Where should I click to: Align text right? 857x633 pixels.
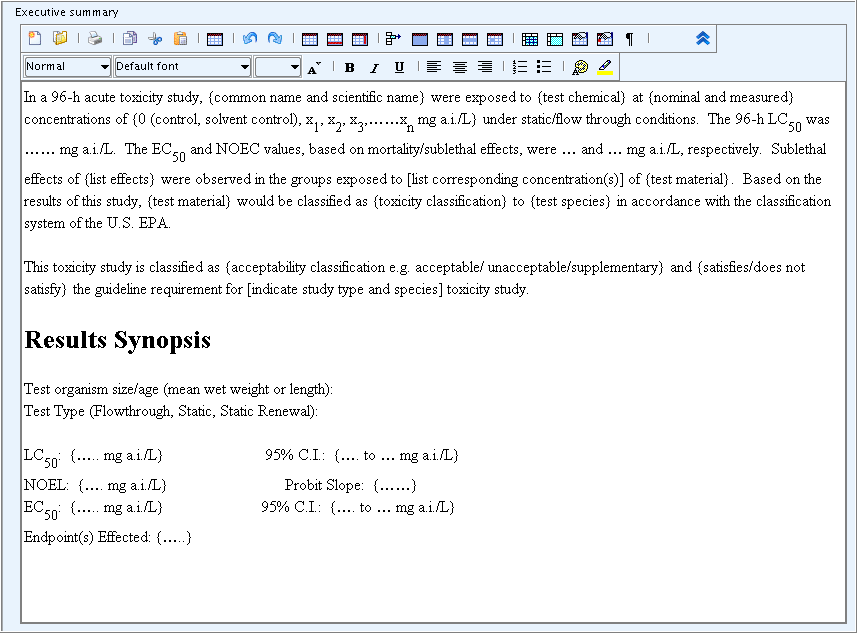pos(485,67)
